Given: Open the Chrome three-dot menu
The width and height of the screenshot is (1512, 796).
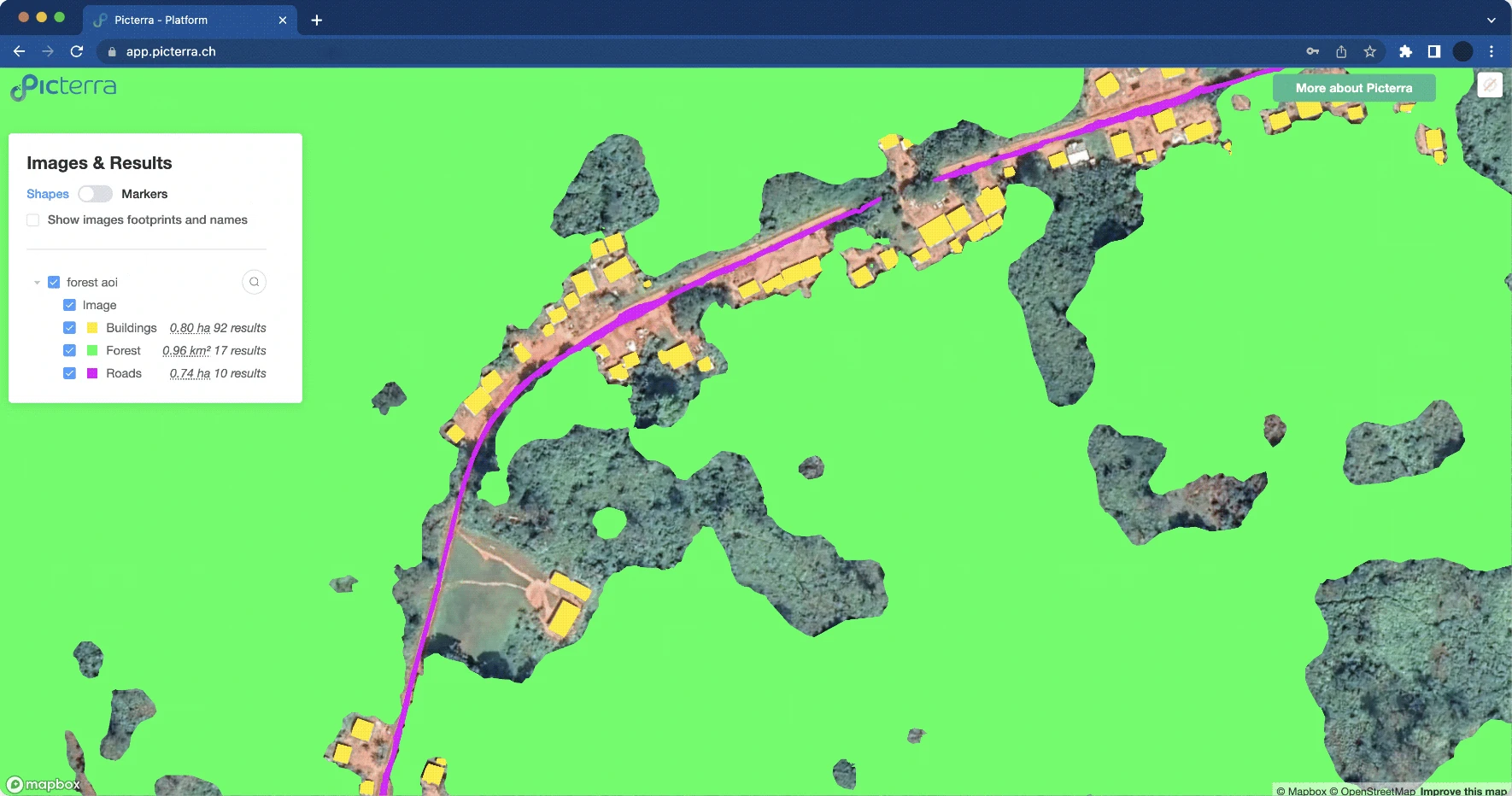Looking at the screenshot, I should 1491,51.
